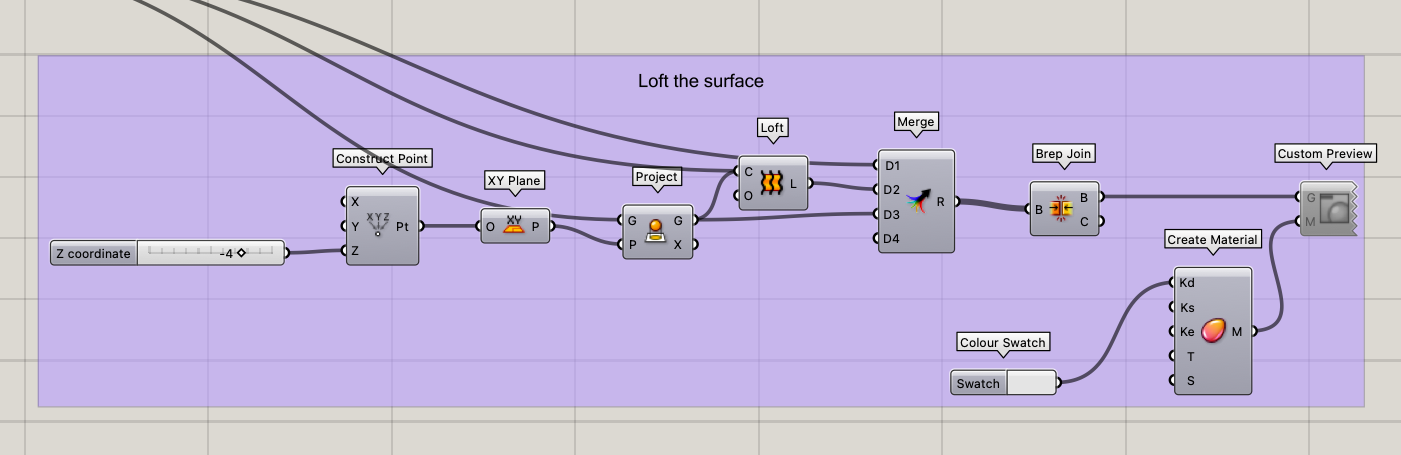Viewport: 1401px width, 455px height.
Task: Click the L output of Loft component
Action: pos(794,183)
